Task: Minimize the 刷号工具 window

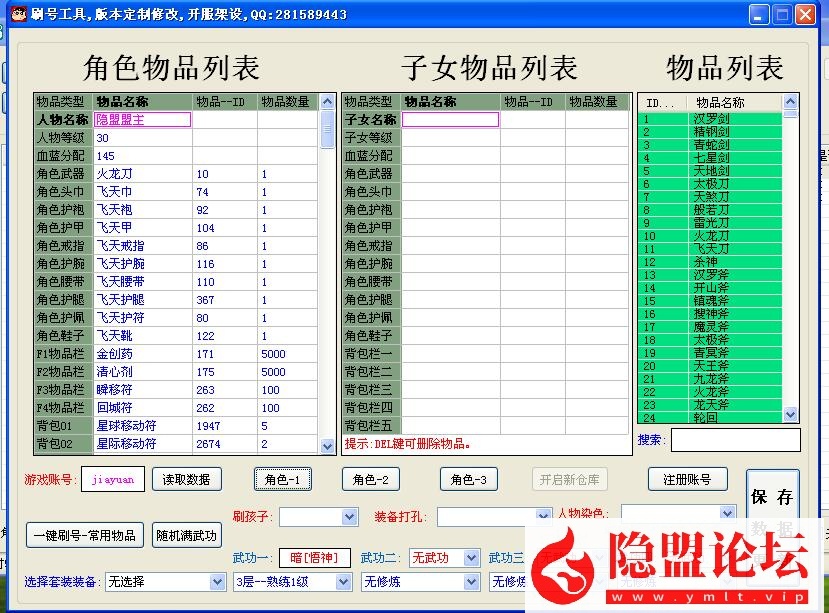Action: click(x=760, y=14)
